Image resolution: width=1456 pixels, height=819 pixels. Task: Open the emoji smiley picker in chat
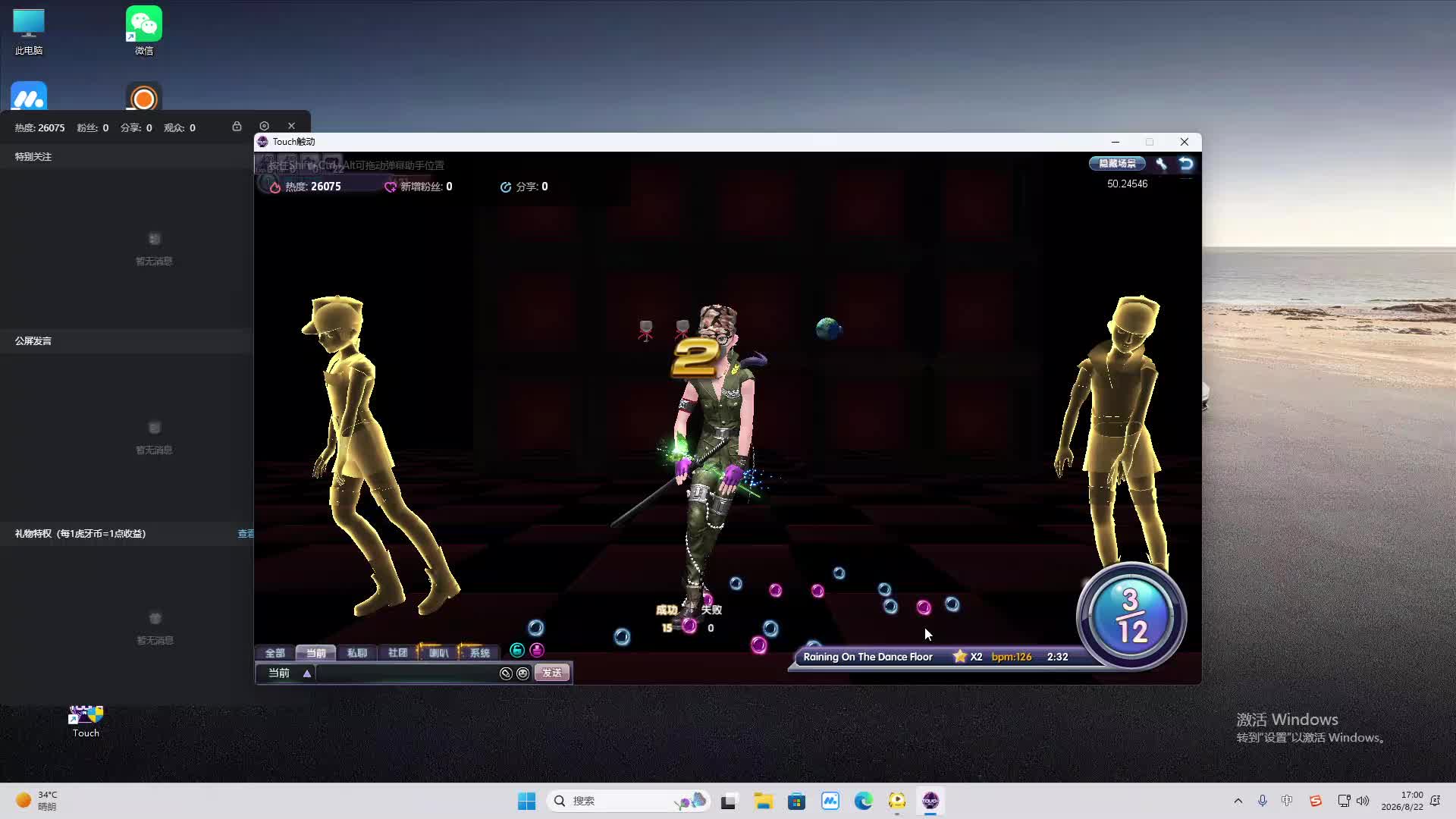pos(522,673)
